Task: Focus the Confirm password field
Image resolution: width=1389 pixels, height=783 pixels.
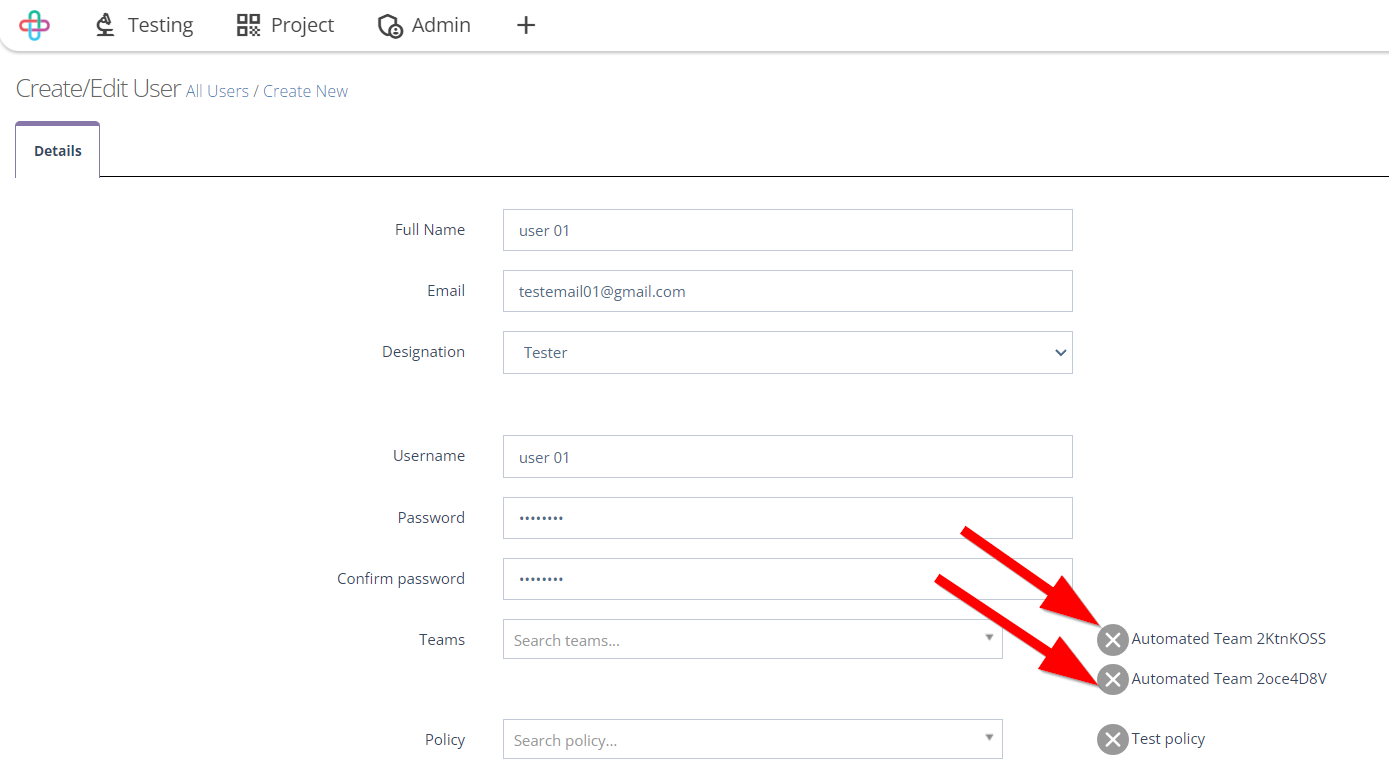Action: (788, 579)
